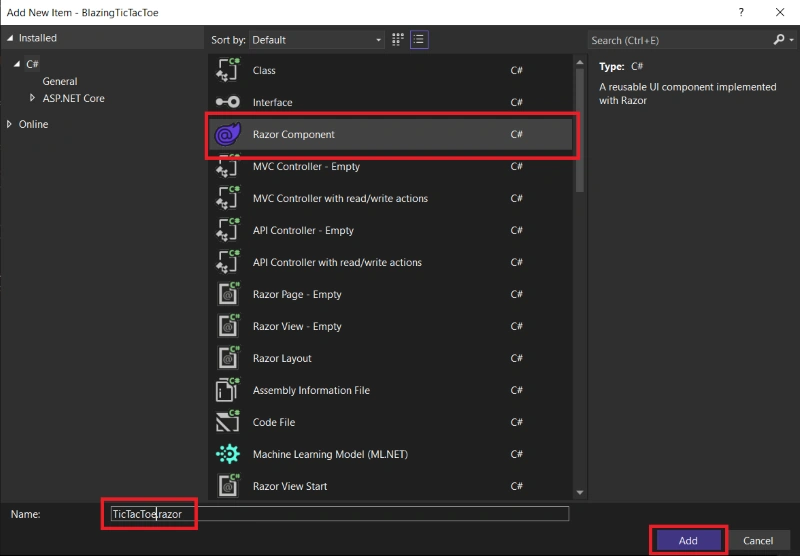The image size is (800, 556).
Task: Expand the ASP.NET Core node
Action: (32, 98)
